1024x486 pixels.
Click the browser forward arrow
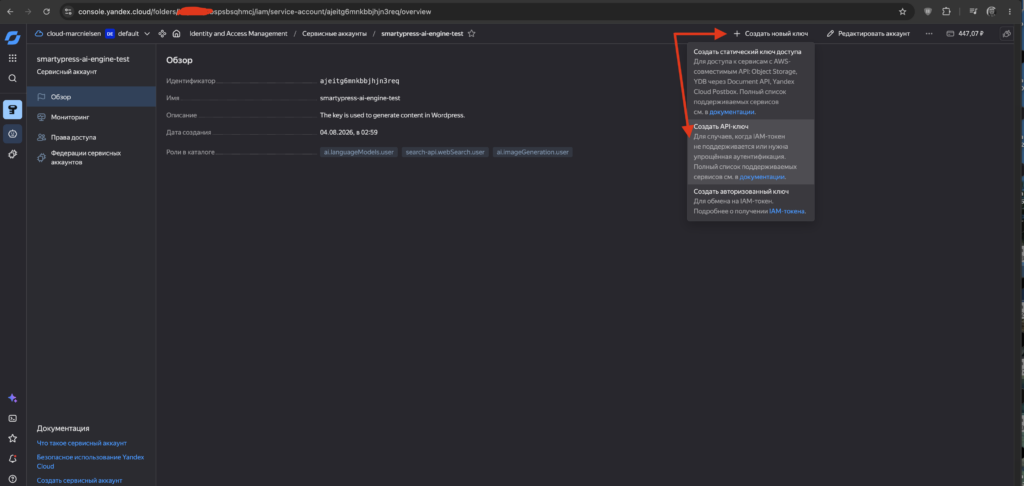tap(28, 11)
